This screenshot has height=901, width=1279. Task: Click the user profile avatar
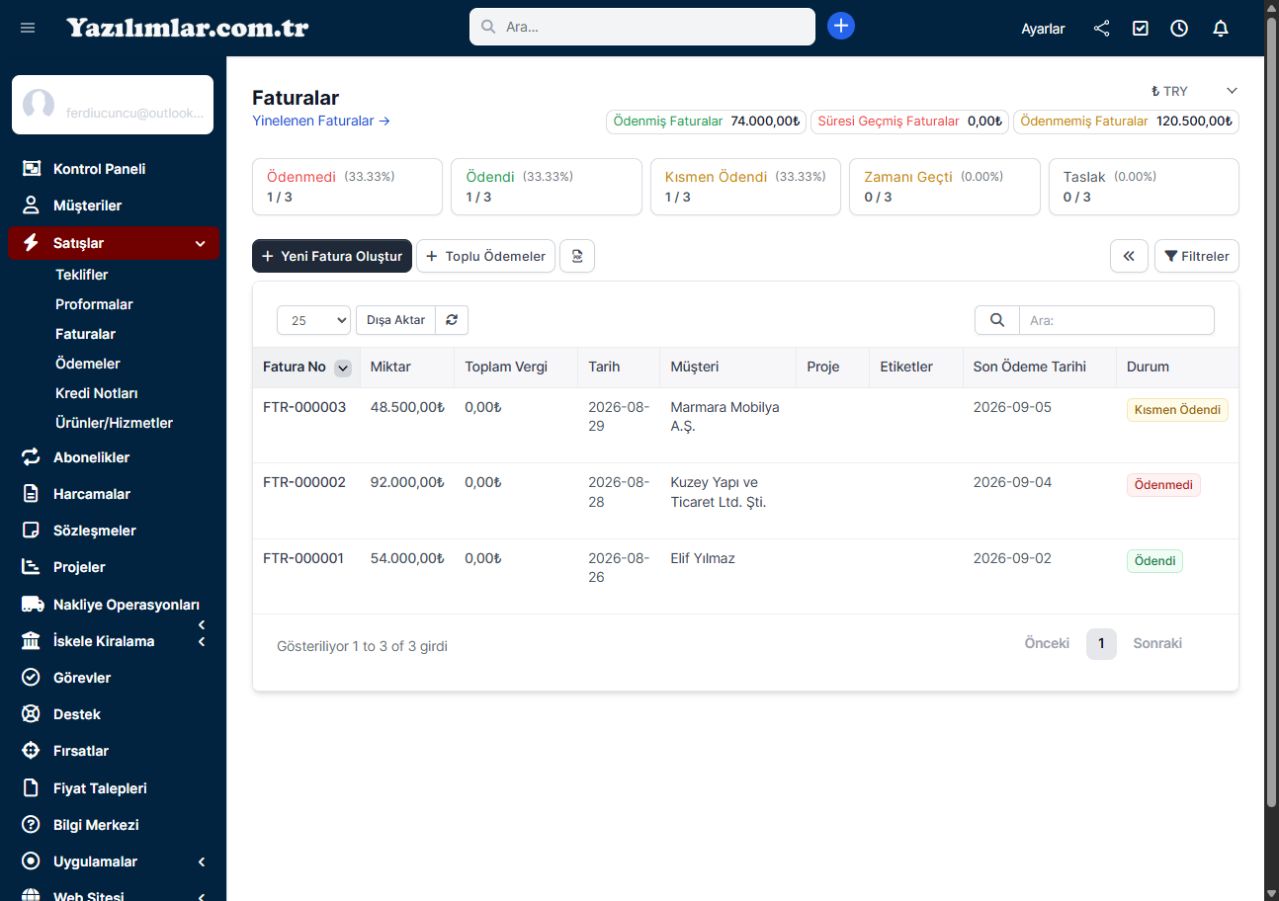tap(39, 105)
